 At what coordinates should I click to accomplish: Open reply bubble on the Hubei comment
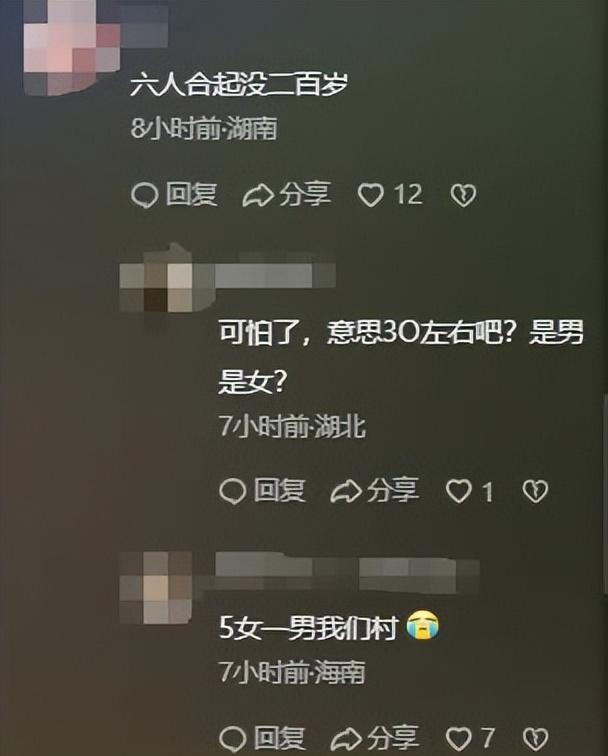click(233, 492)
